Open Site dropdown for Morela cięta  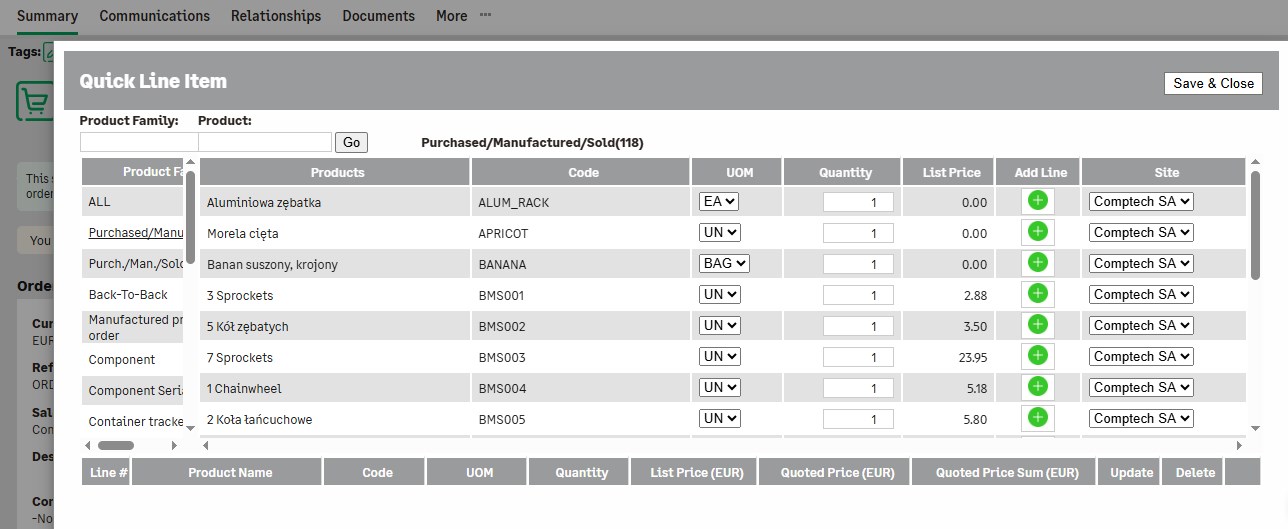tap(1141, 232)
